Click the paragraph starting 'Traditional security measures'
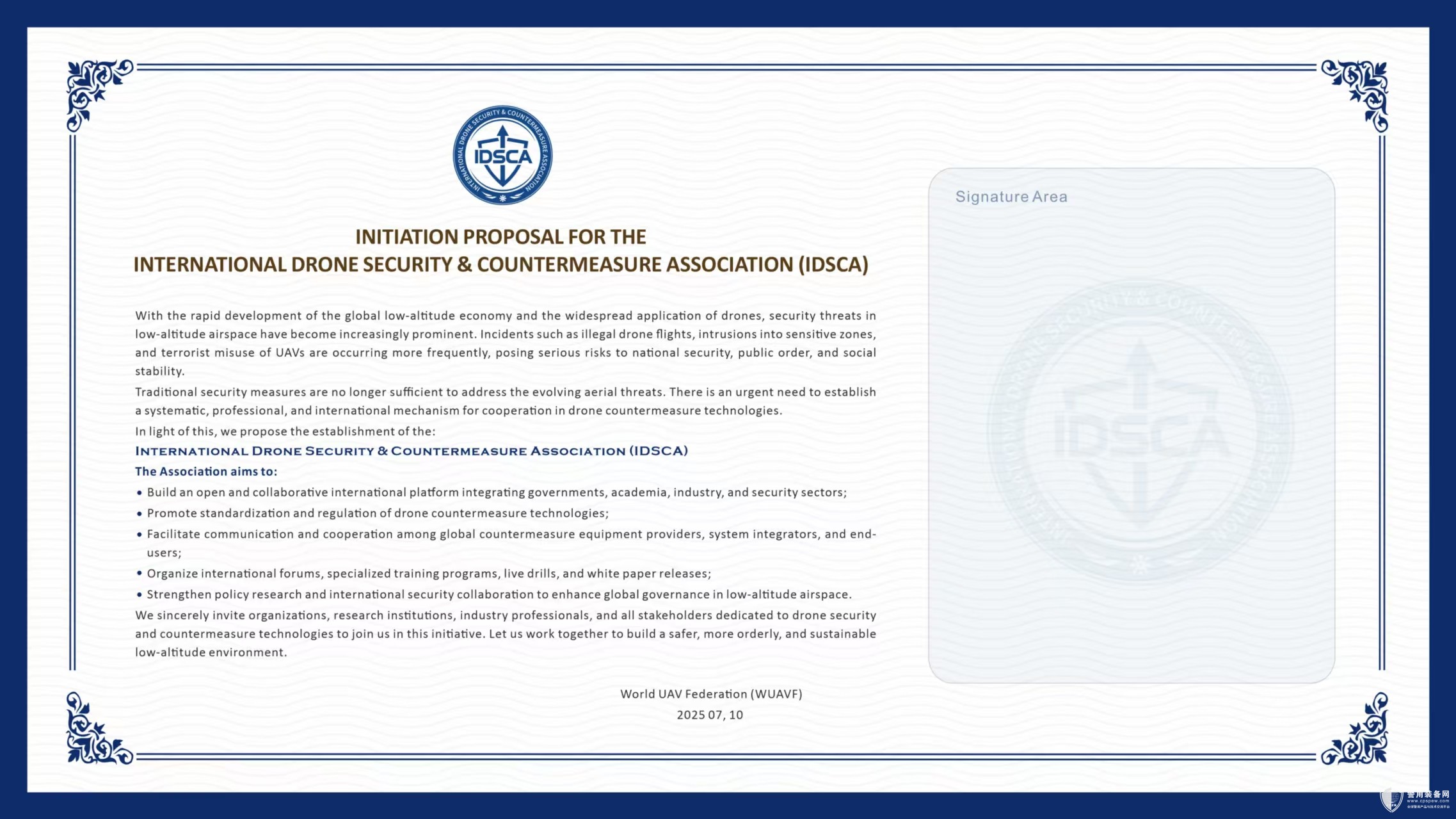The image size is (1456, 819). click(506, 401)
